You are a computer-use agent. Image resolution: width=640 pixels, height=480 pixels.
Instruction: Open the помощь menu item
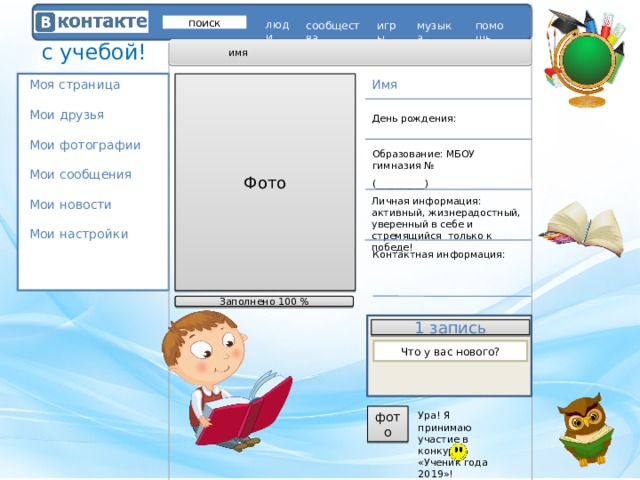pyautogui.click(x=489, y=29)
